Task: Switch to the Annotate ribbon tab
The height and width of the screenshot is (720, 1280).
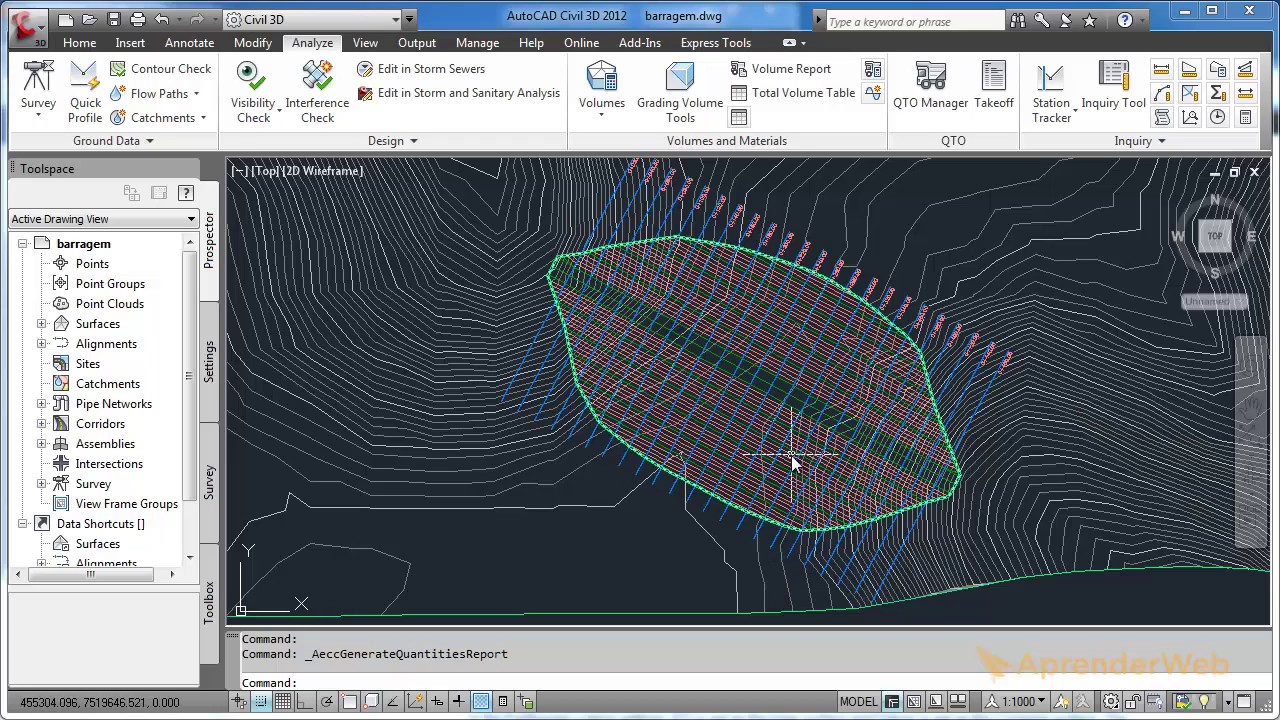Action: [x=189, y=43]
